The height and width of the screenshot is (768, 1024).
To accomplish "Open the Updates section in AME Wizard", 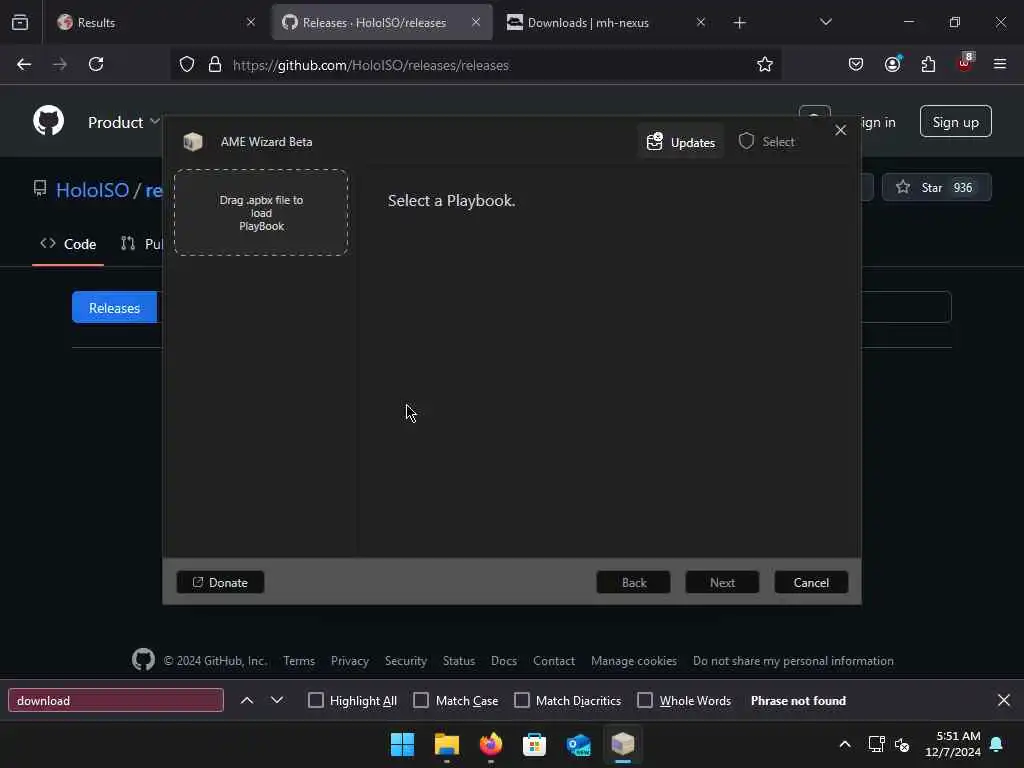I will [680, 142].
